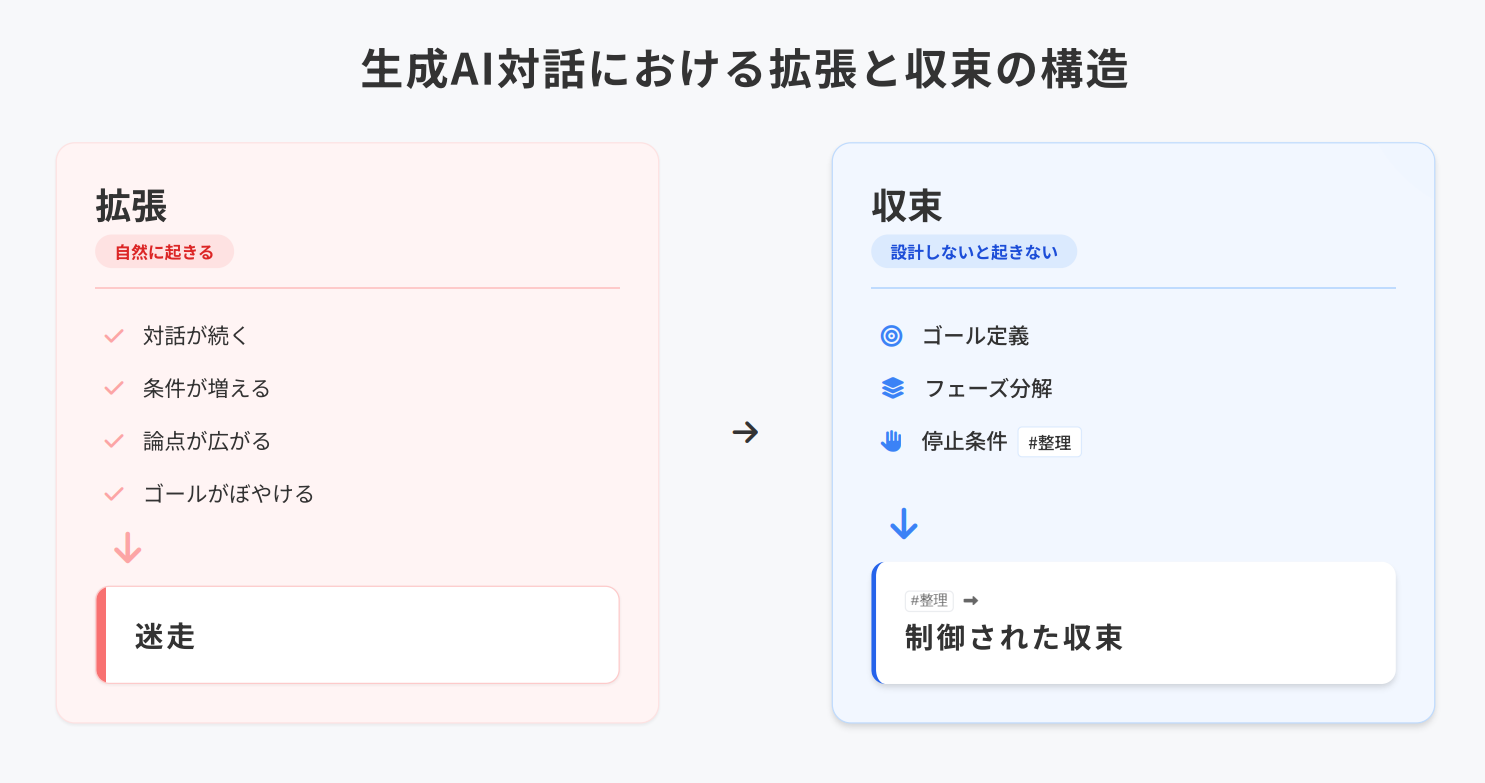Click the 制御された収束 result text
The width and height of the screenshot is (1485, 783).
pyautogui.click(x=1014, y=638)
